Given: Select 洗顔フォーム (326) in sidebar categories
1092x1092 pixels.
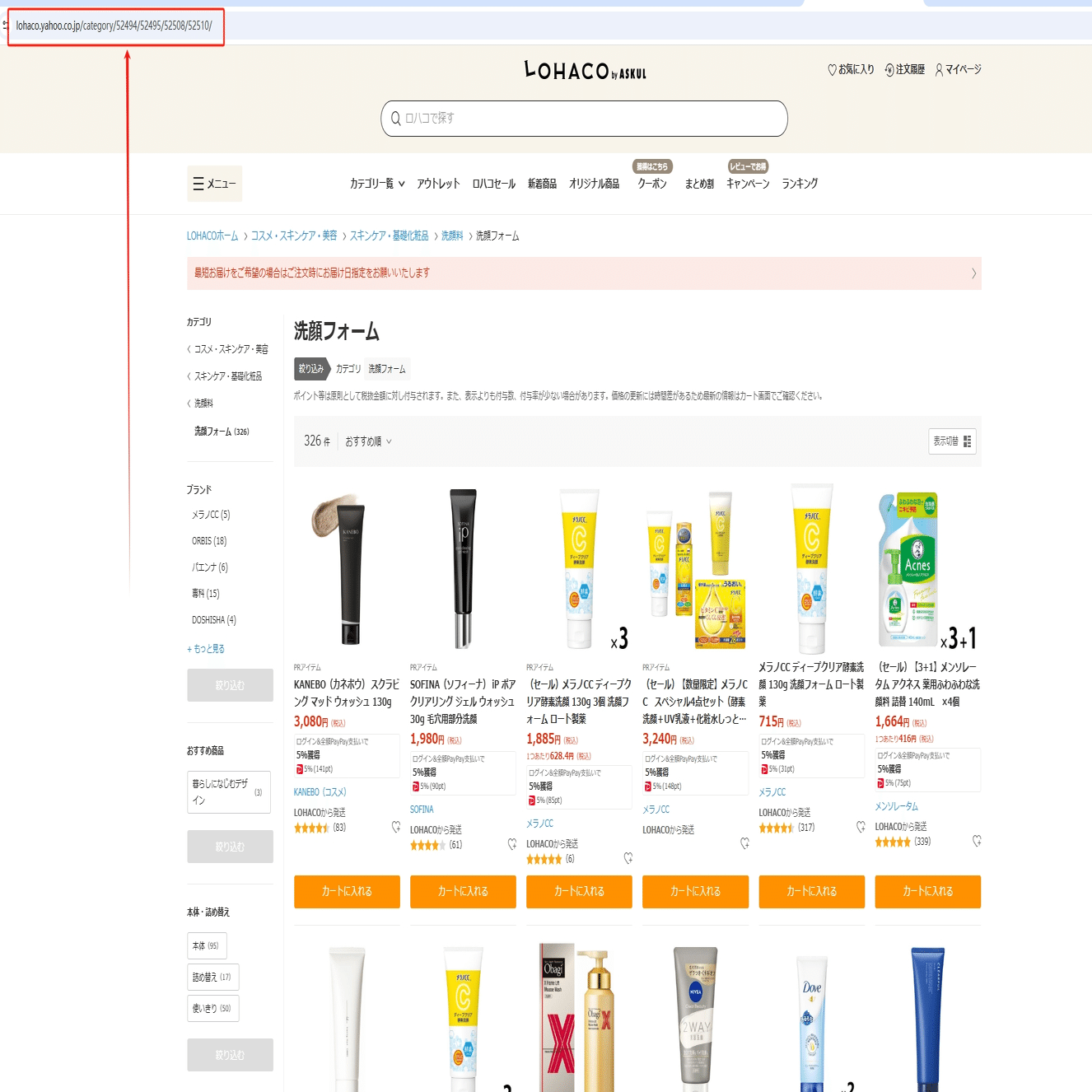Looking at the screenshot, I should (x=222, y=432).
